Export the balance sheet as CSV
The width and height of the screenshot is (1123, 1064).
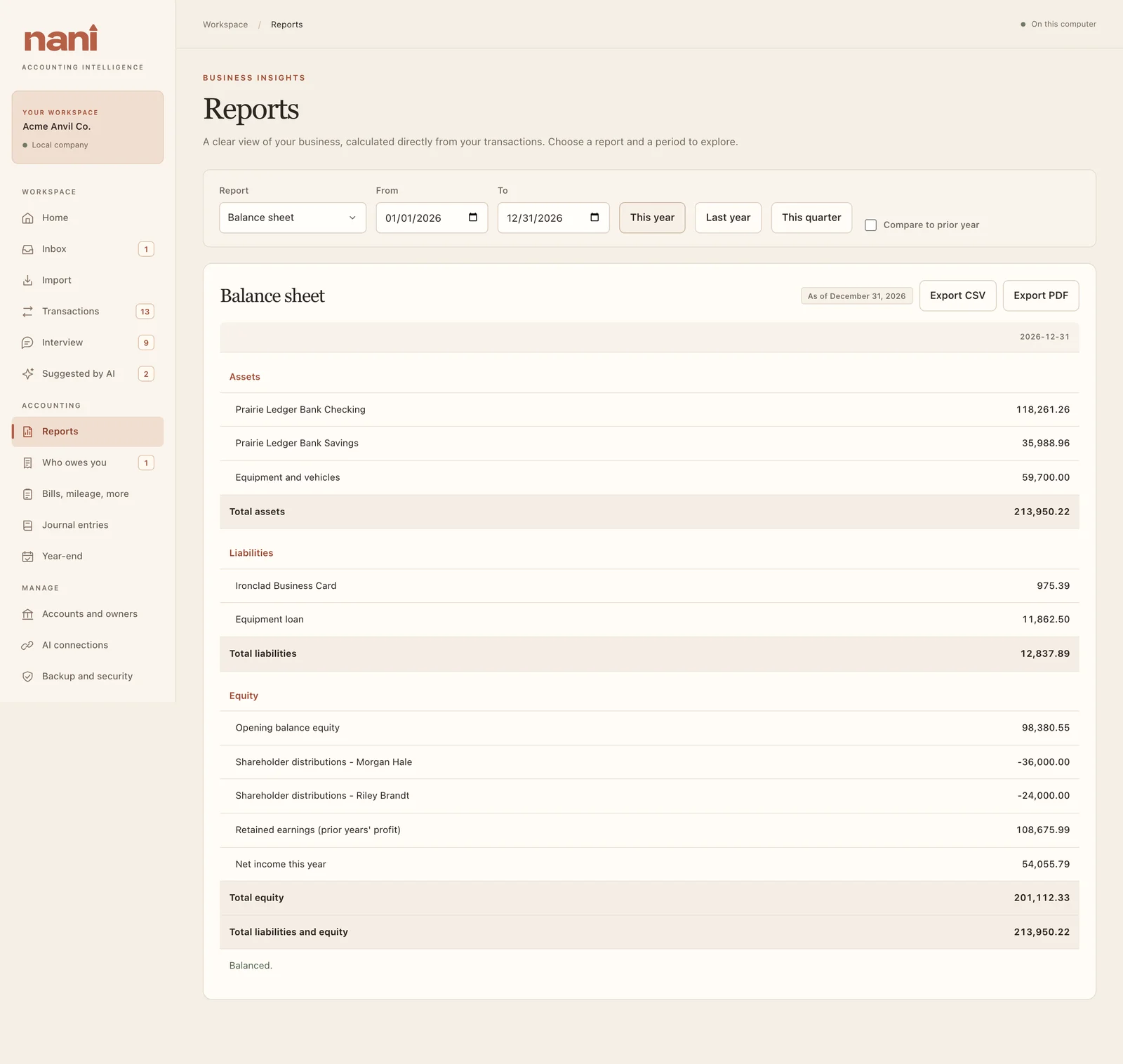pos(957,295)
